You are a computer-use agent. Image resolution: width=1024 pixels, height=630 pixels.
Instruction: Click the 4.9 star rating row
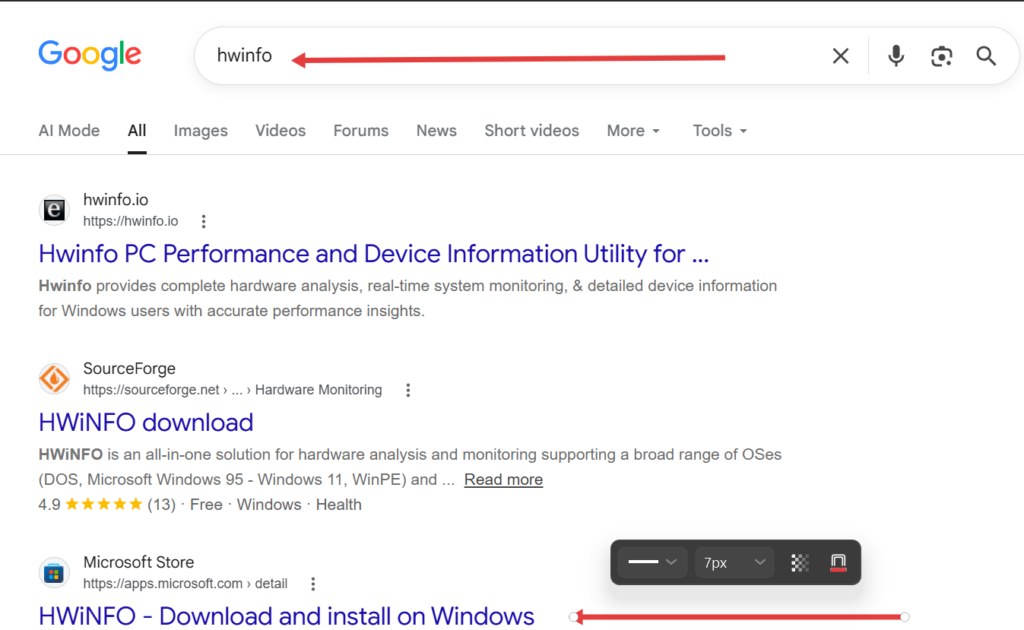coord(200,505)
